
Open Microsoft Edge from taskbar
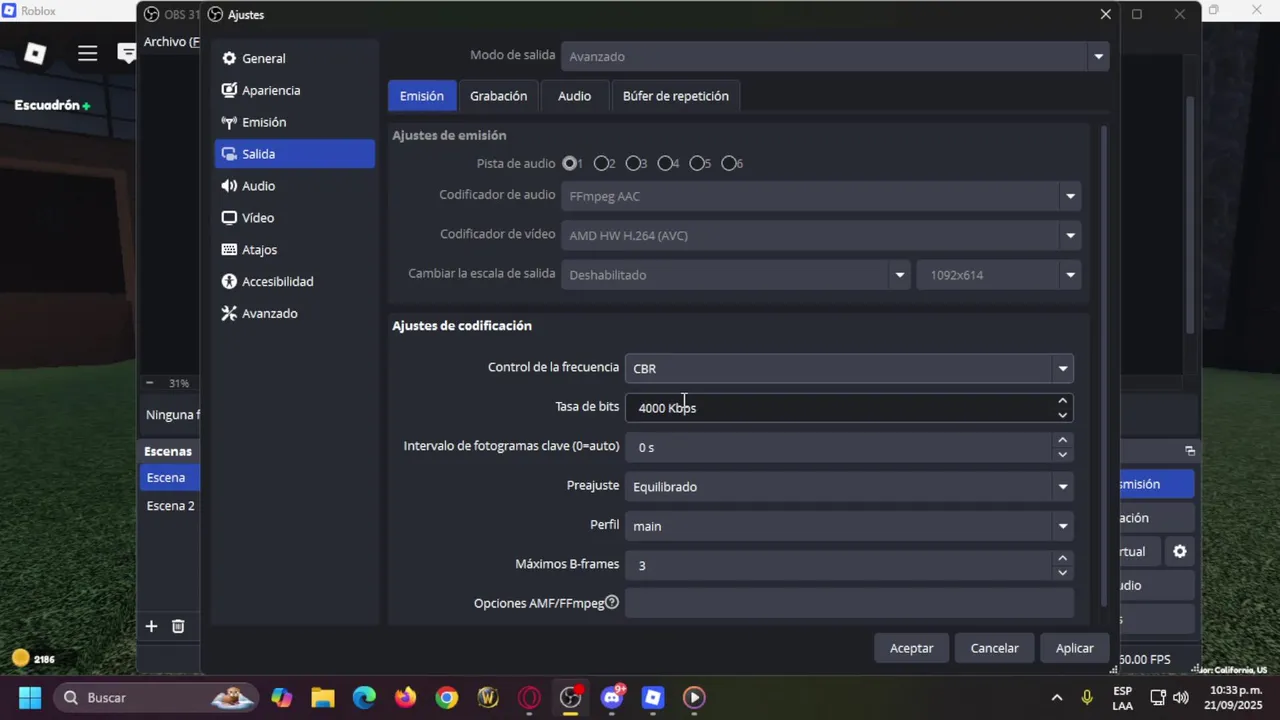click(364, 697)
